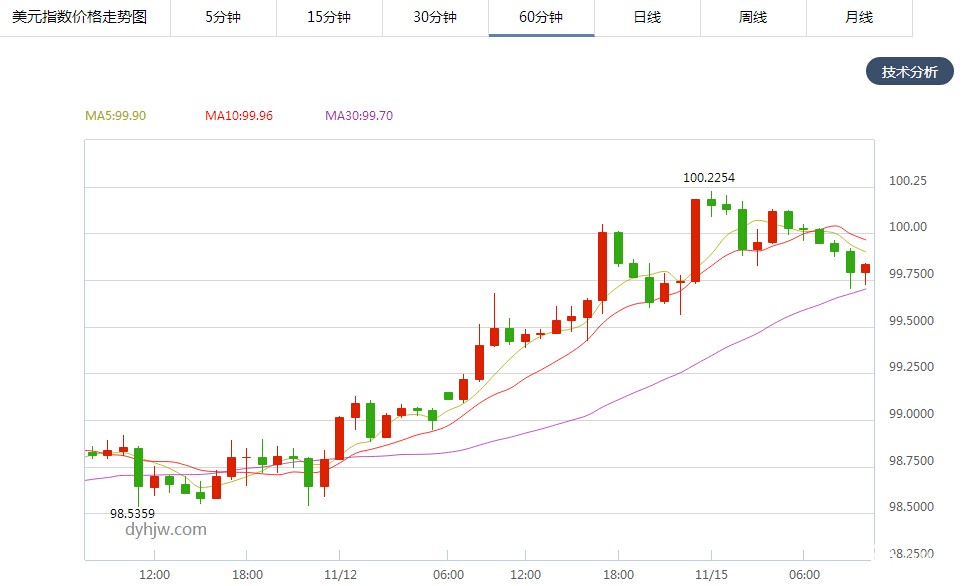Click the 99.5000 price axis label
The height and width of the screenshot is (586, 963).
[x=910, y=321]
